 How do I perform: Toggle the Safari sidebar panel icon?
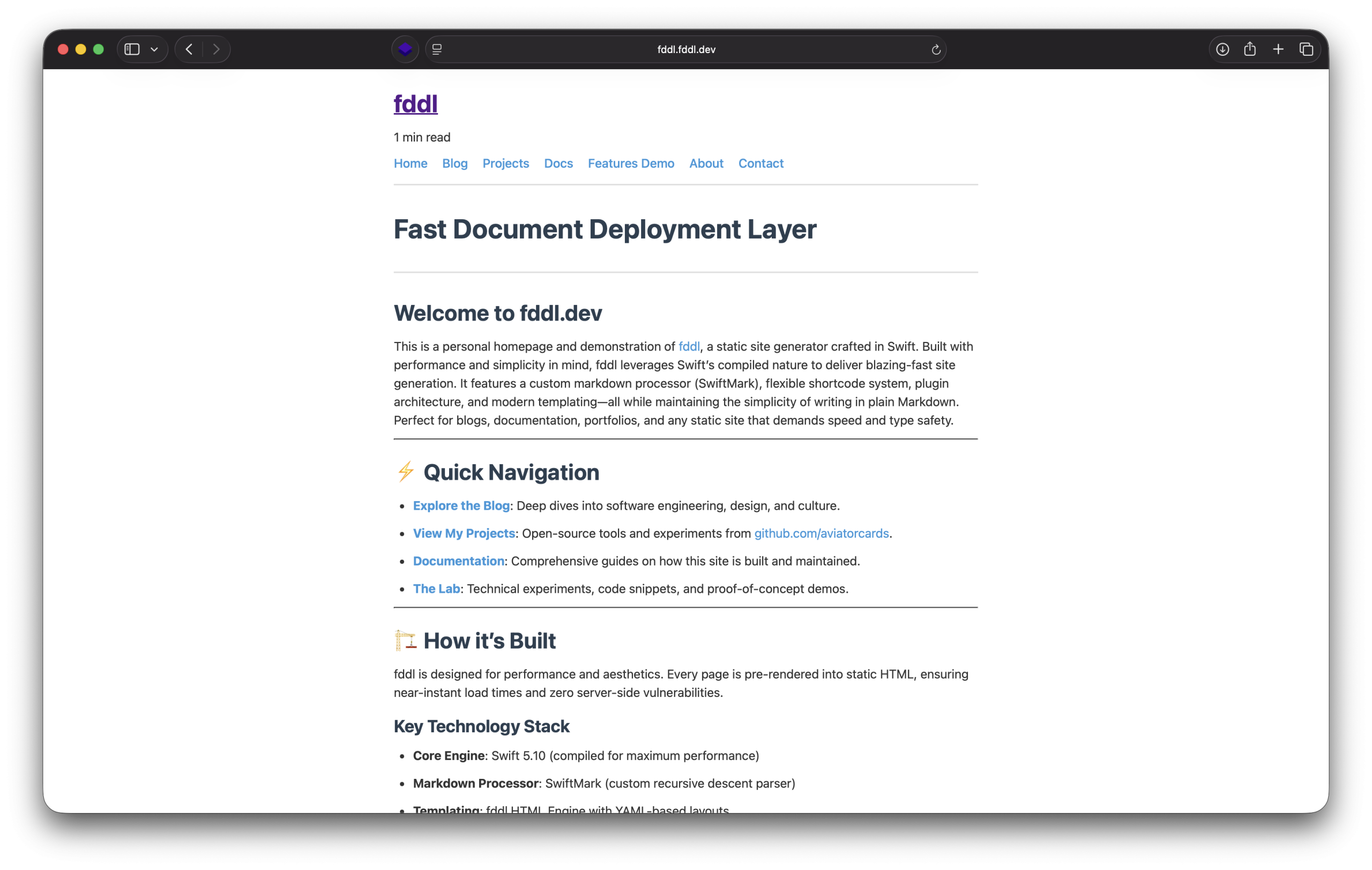(132, 49)
